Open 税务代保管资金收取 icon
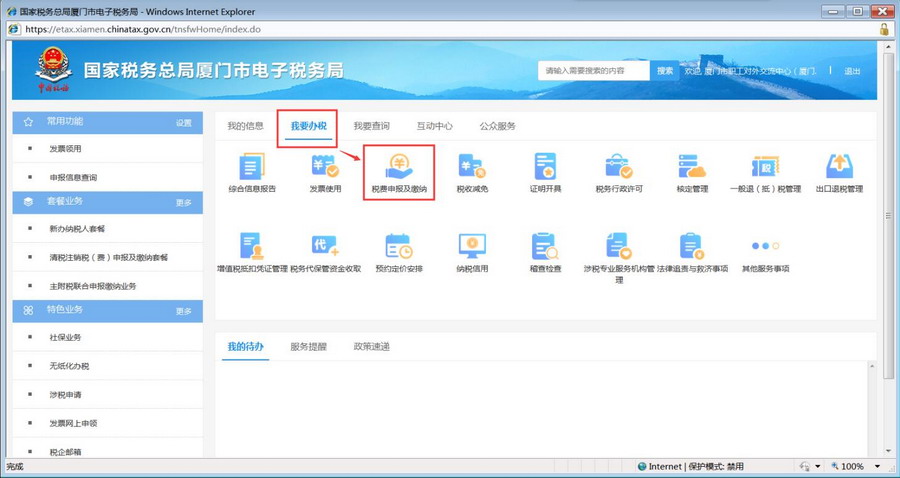900x478 pixels. 325,246
